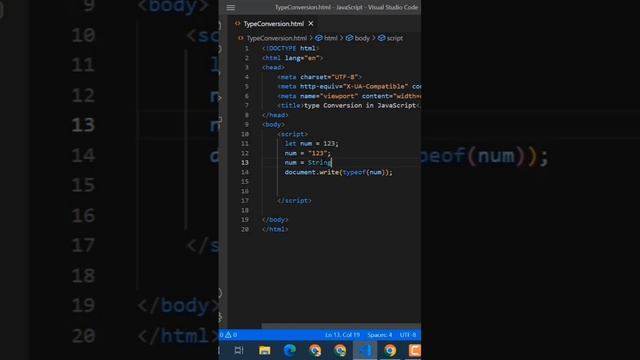Change indentation via Spaces: 4

[x=380, y=335]
